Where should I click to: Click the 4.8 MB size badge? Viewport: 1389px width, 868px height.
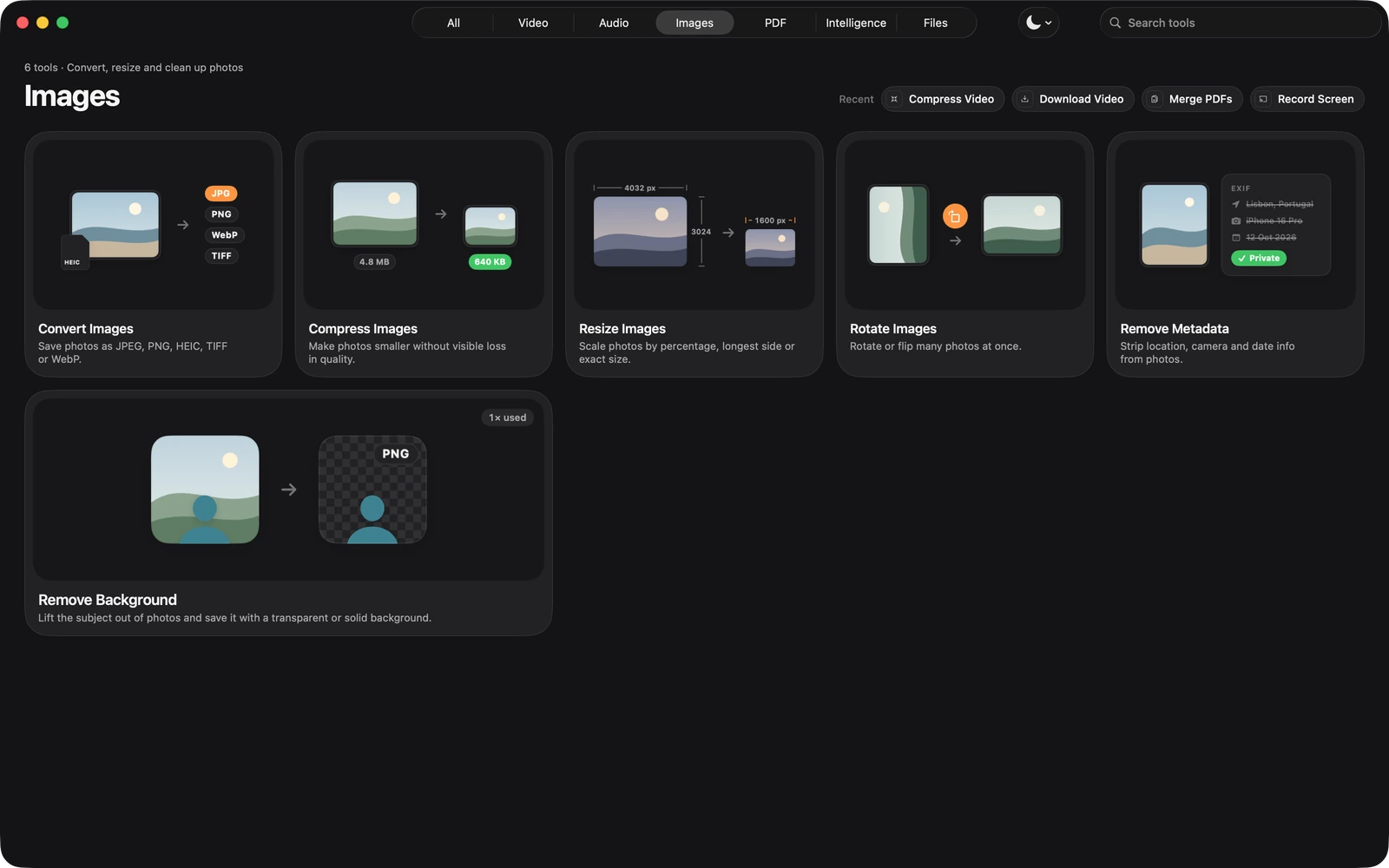click(x=374, y=261)
